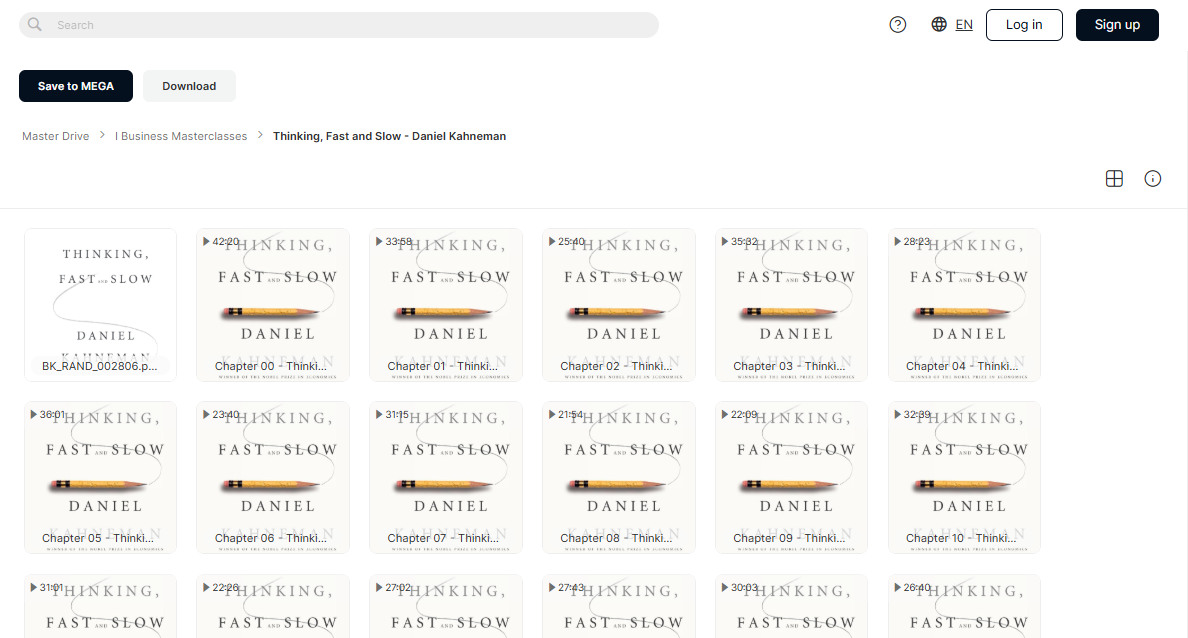This screenshot has height=638, width=1188.
Task: Click play icon on the 31:01 item
Action: 33,587
